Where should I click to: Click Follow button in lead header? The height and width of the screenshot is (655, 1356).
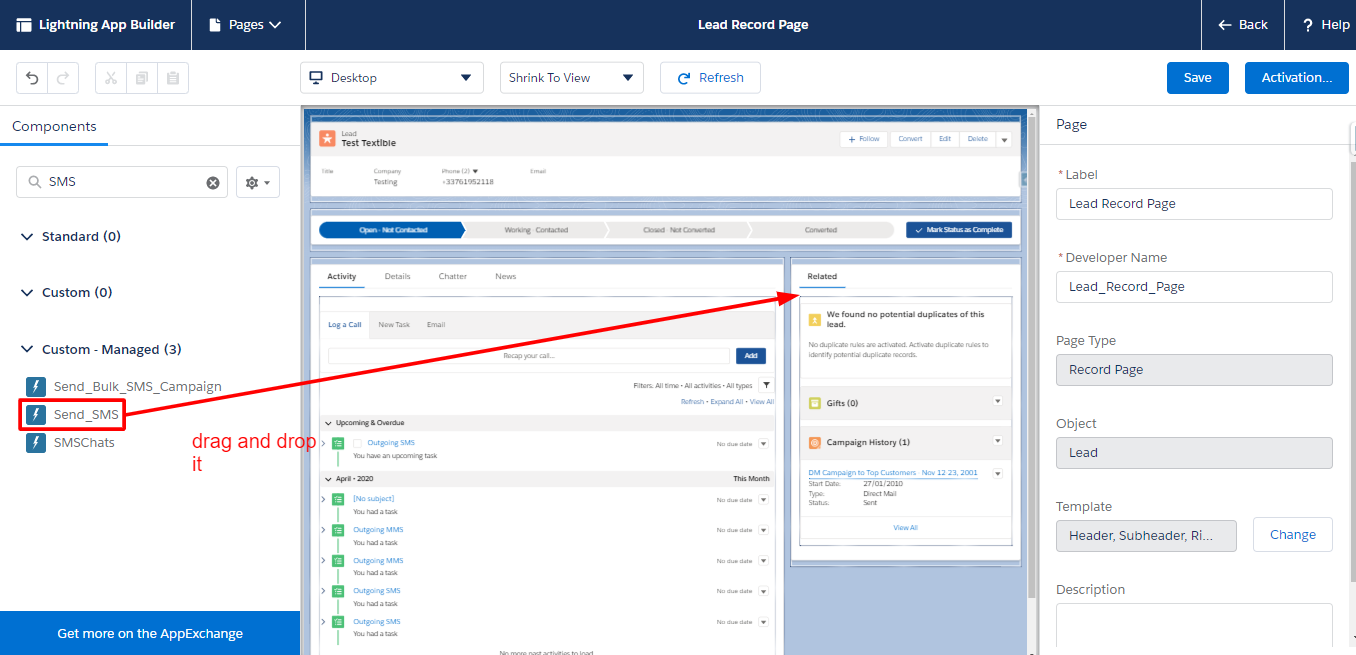coord(864,139)
